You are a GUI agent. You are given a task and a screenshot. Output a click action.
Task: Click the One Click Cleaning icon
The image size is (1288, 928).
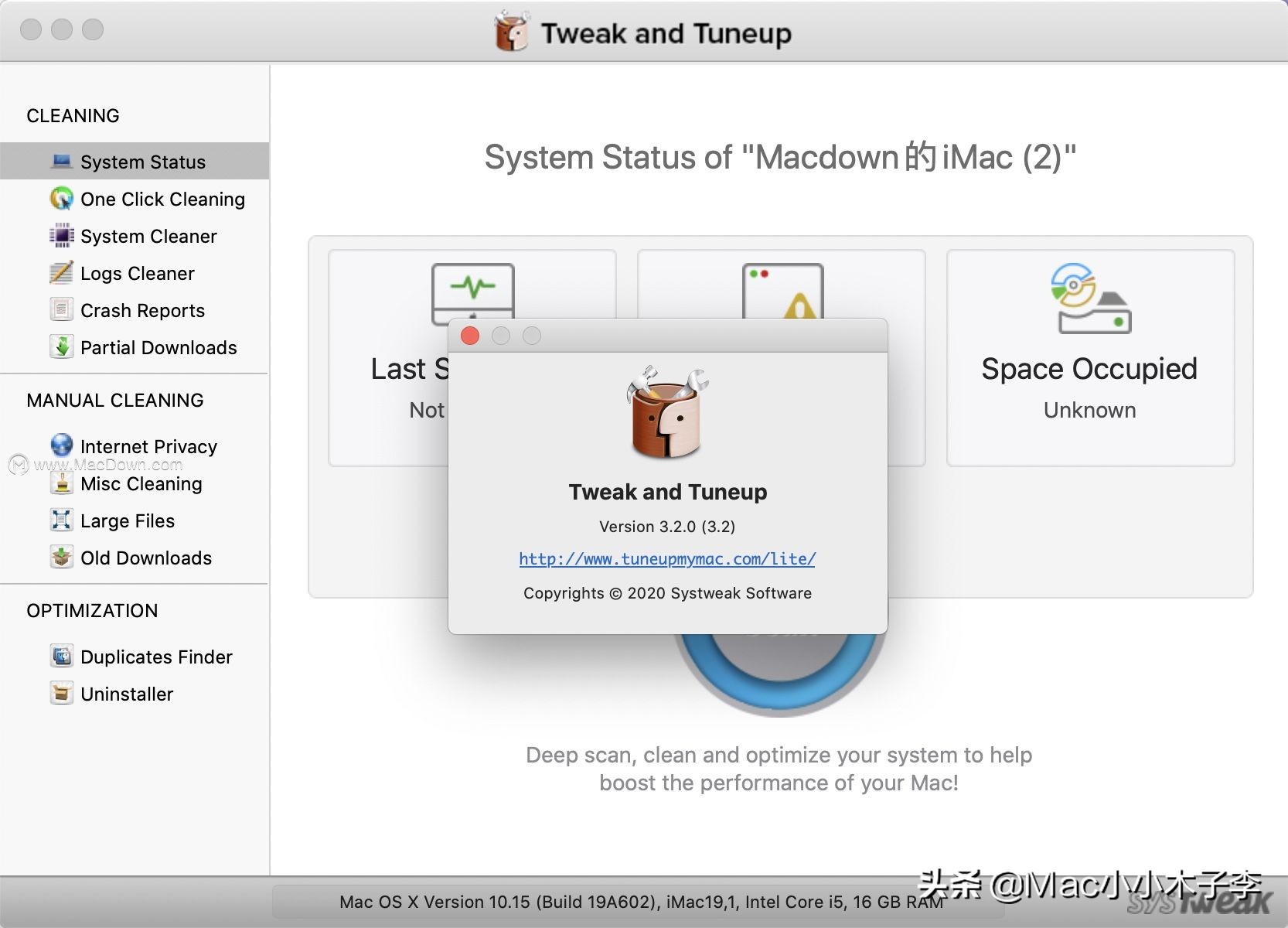tap(60, 199)
